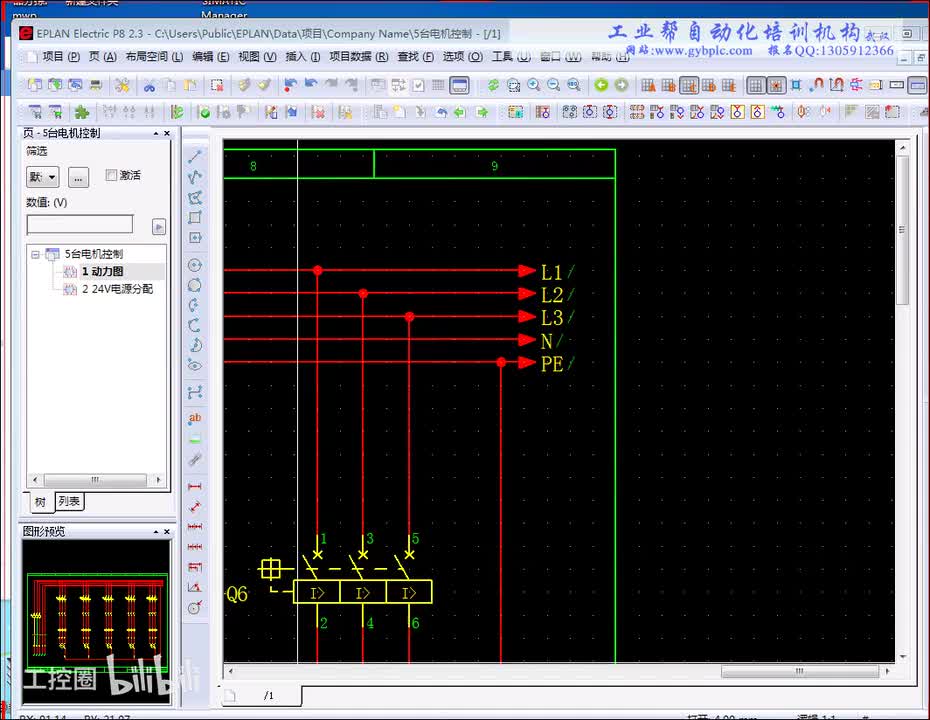This screenshot has height=720, width=930.
Task: Click the Cut scissors icon
Action: tap(150, 86)
